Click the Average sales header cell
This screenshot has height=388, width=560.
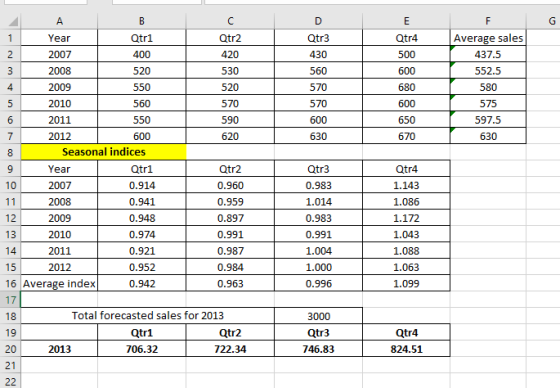pyautogui.click(x=488, y=38)
